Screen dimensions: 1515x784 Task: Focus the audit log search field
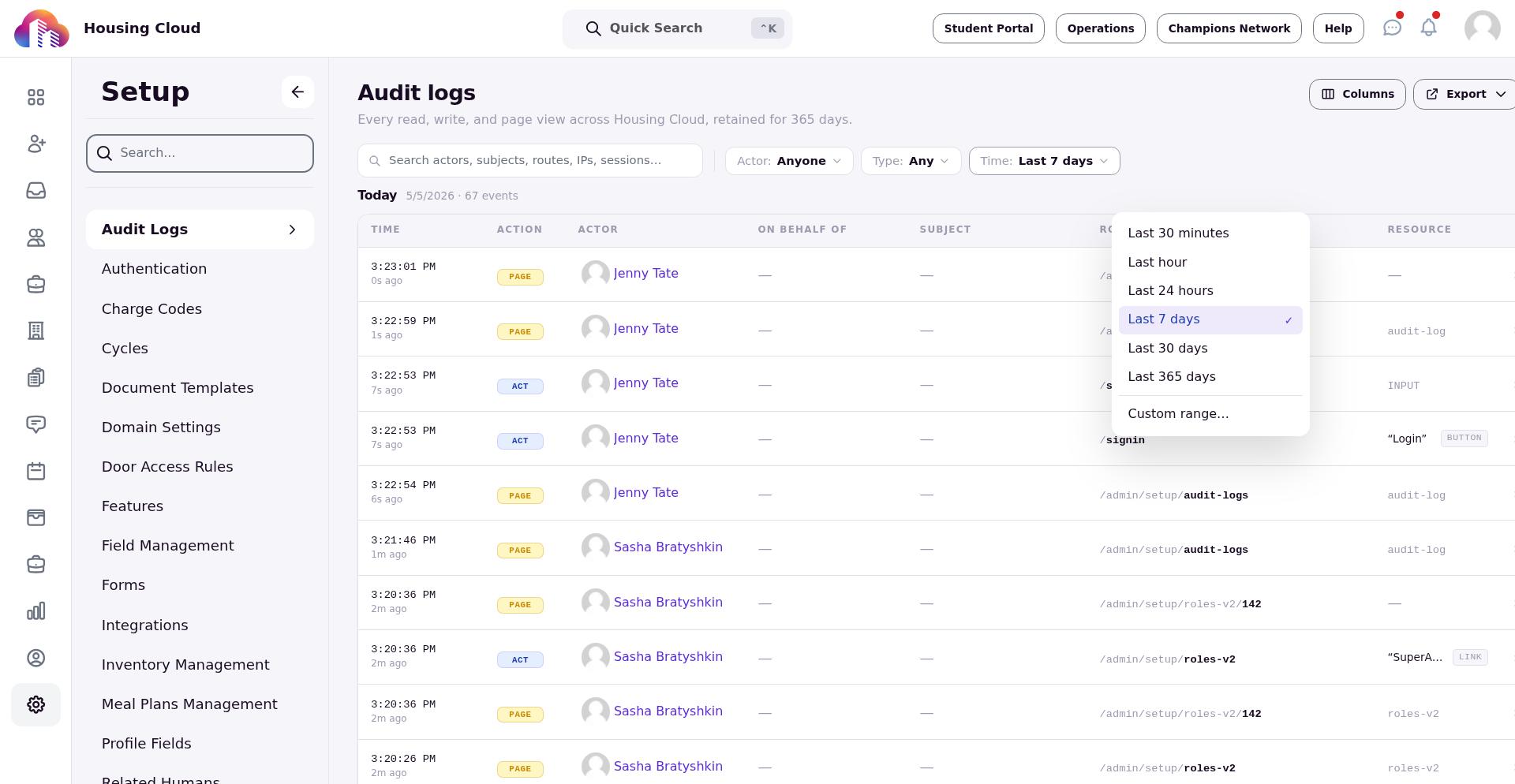[530, 161]
